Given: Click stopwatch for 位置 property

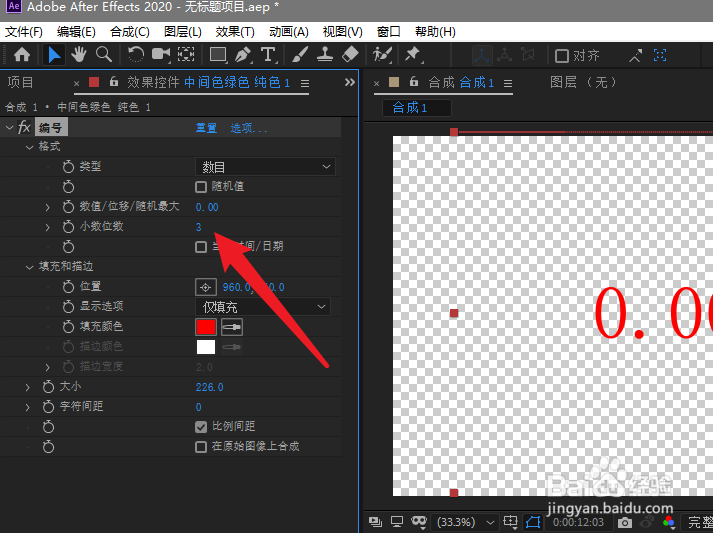Looking at the screenshot, I should [x=68, y=287].
